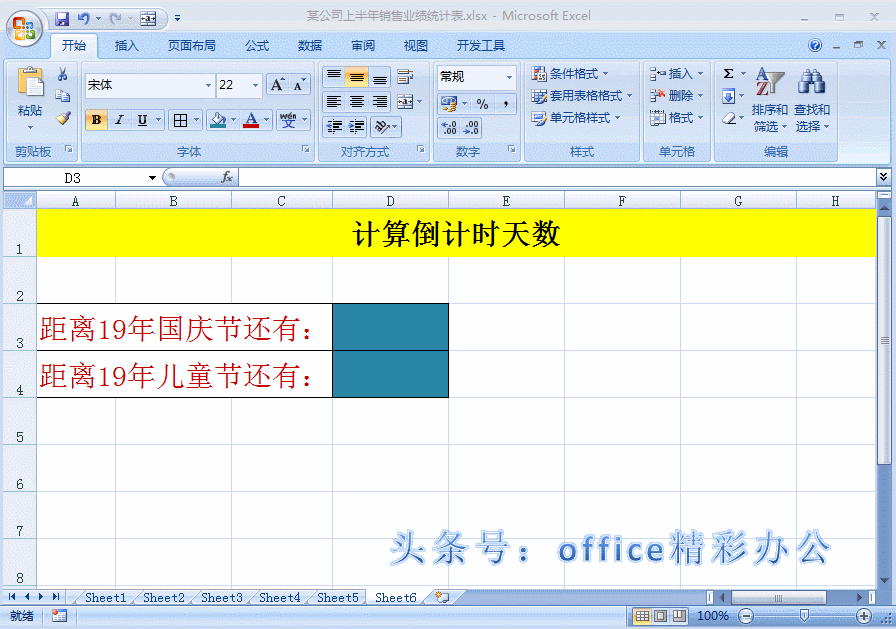
Task: Activate the Format Painter brush
Action: coord(62,118)
